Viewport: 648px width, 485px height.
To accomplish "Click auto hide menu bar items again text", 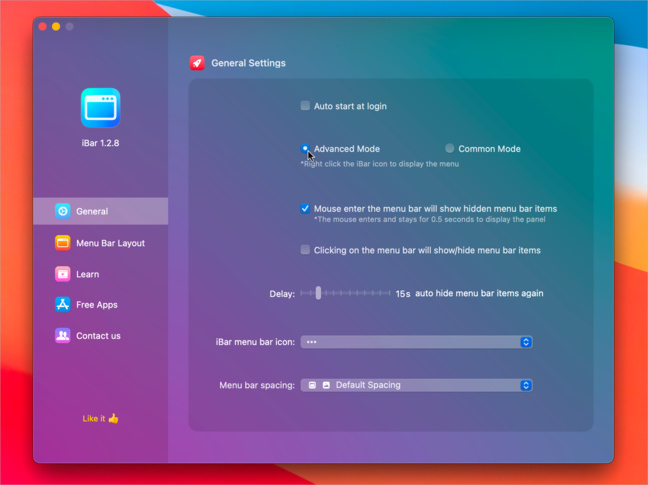I will (479, 293).
